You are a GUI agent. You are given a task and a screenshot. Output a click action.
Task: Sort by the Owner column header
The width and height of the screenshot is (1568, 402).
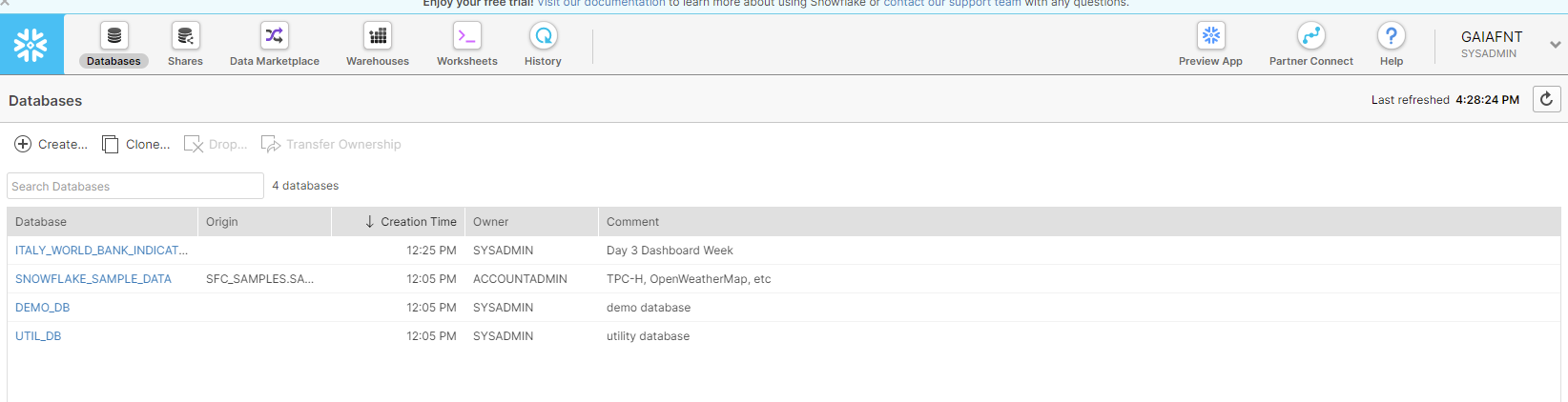click(491, 222)
